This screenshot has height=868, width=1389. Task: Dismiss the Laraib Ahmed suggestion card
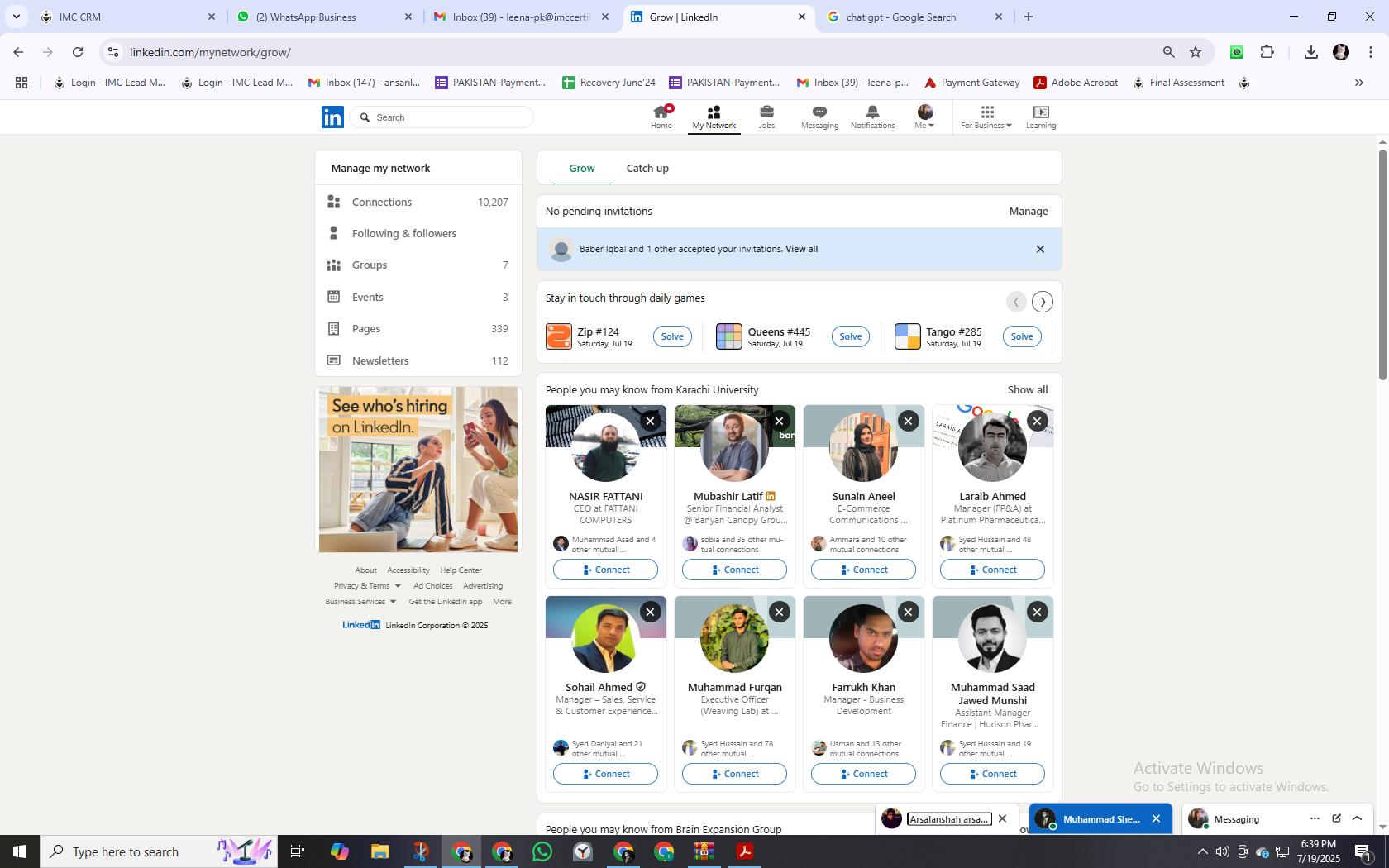point(1037,421)
